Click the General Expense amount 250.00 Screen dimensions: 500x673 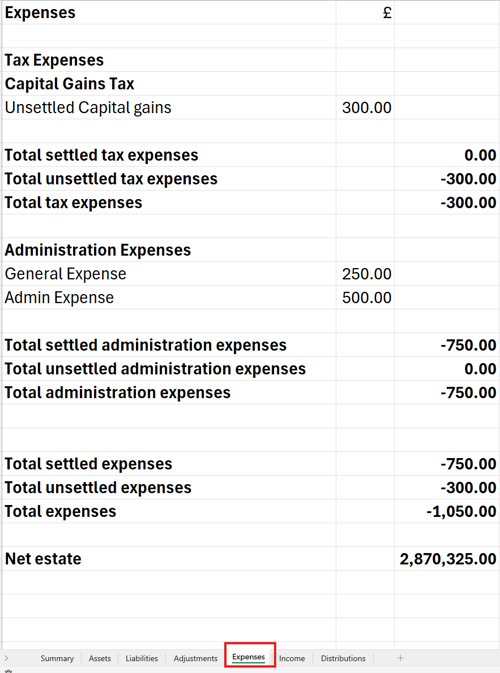point(365,274)
